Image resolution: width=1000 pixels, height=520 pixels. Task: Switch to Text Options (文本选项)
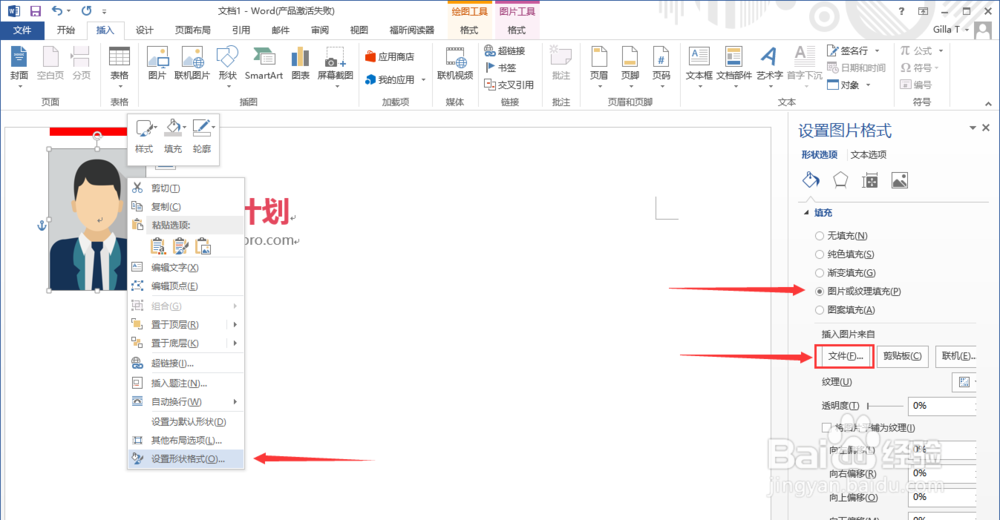(868, 154)
